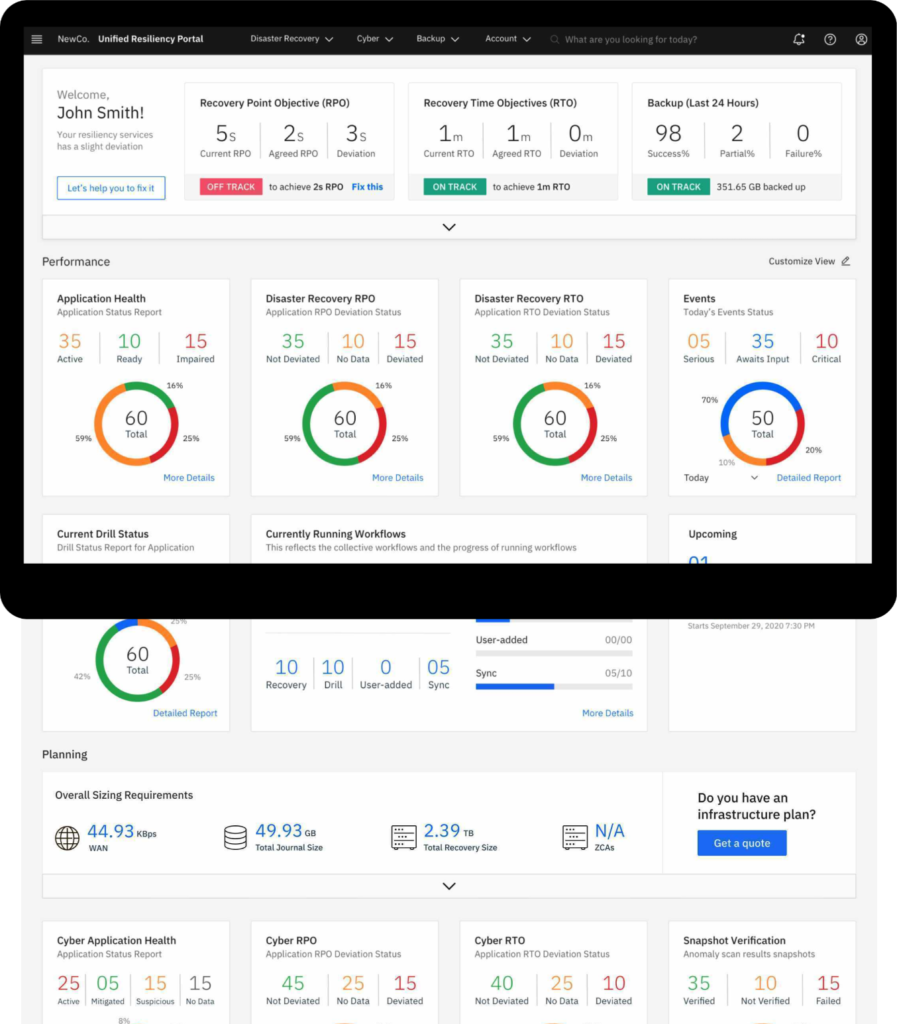This screenshot has height=1024, width=897.
Task: Open the Cyber dropdown menu
Action: click(x=374, y=39)
